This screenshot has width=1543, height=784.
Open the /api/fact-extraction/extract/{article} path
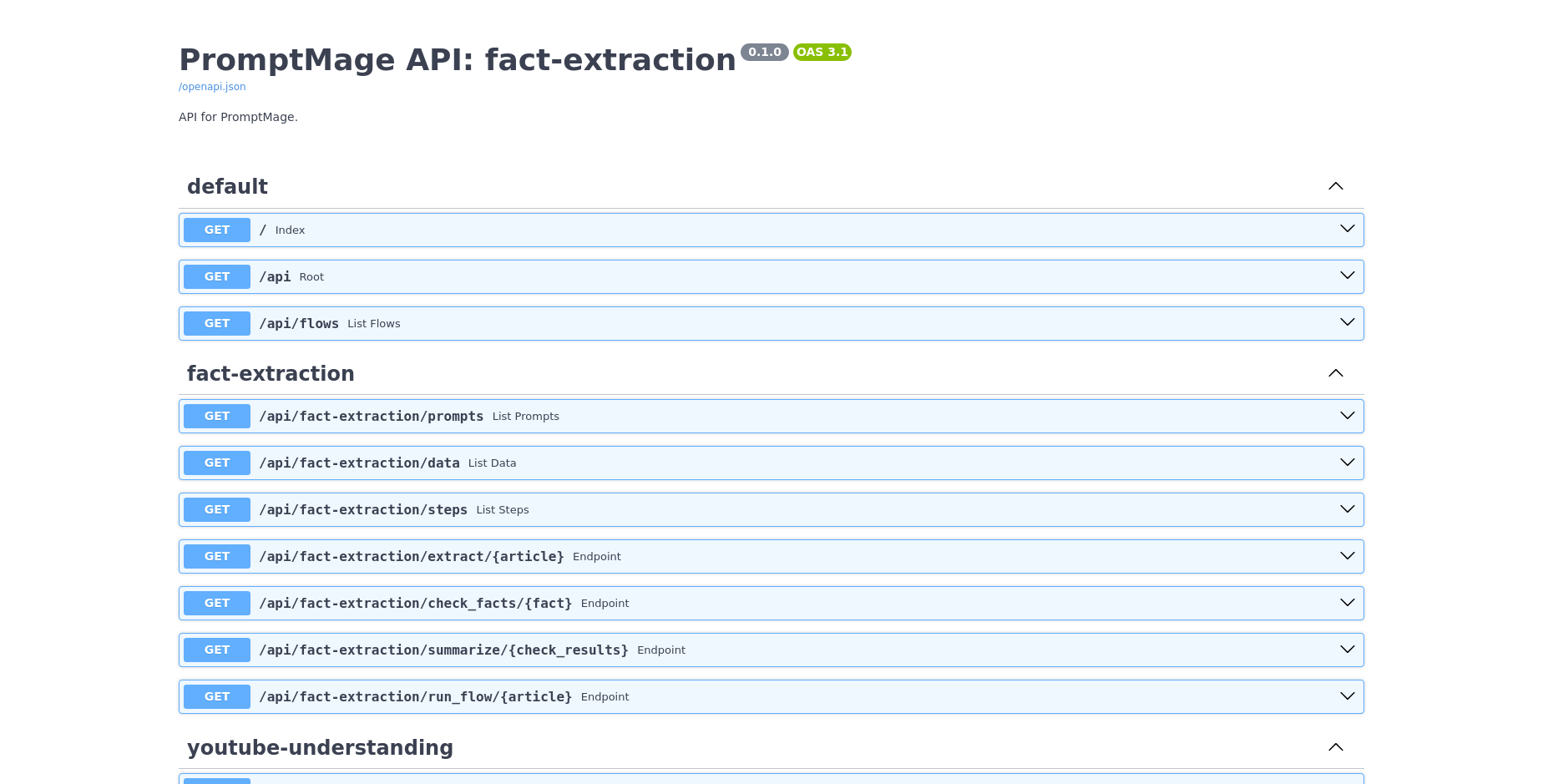pos(412,556)
